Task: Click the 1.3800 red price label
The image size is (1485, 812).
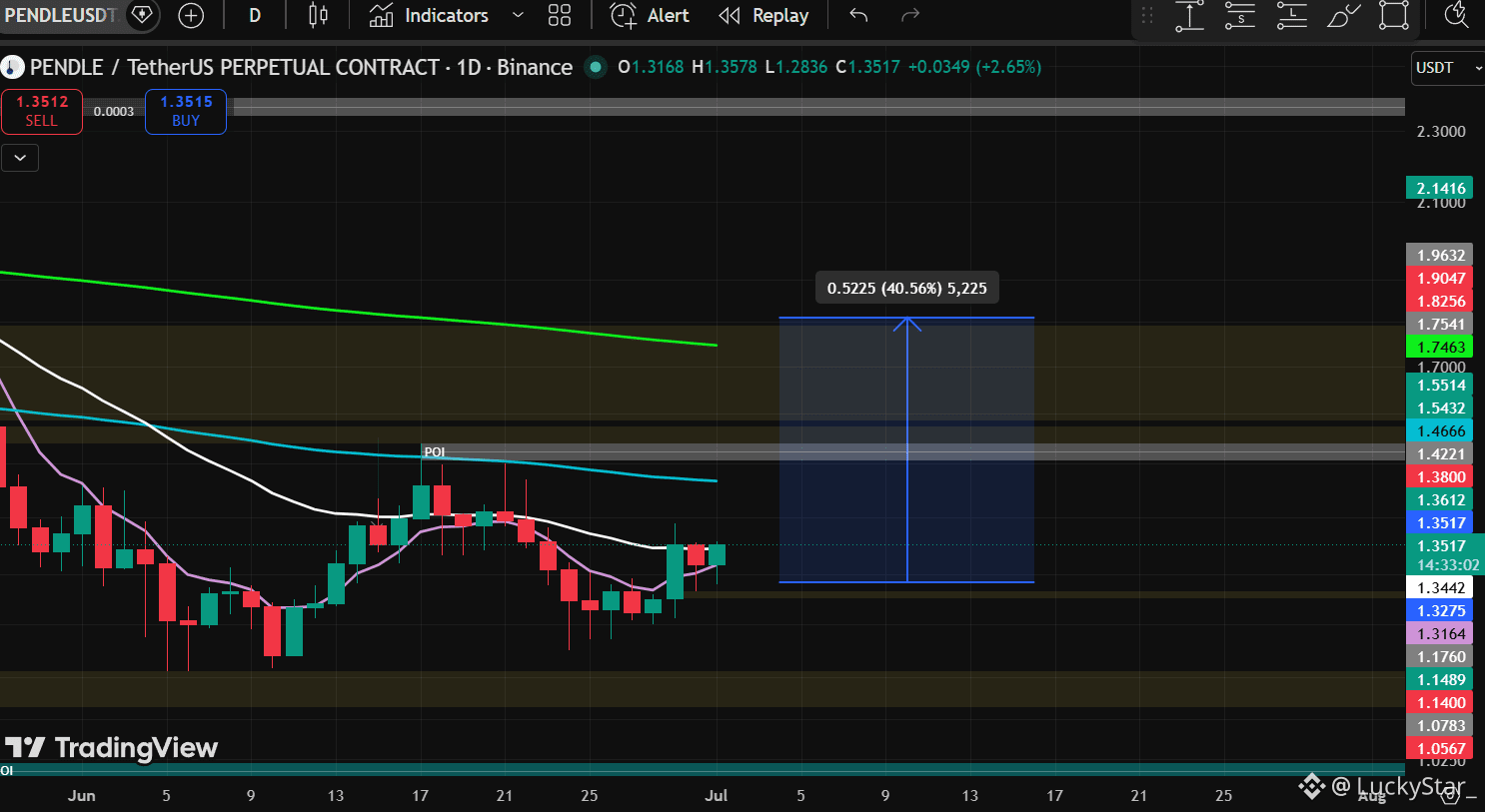Action: tap(1439, 476)
